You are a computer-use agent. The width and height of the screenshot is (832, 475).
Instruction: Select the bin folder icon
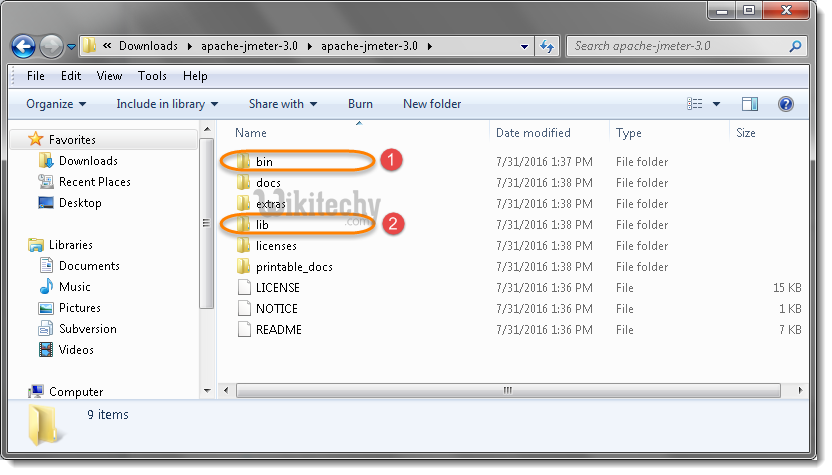pos(243,161)
